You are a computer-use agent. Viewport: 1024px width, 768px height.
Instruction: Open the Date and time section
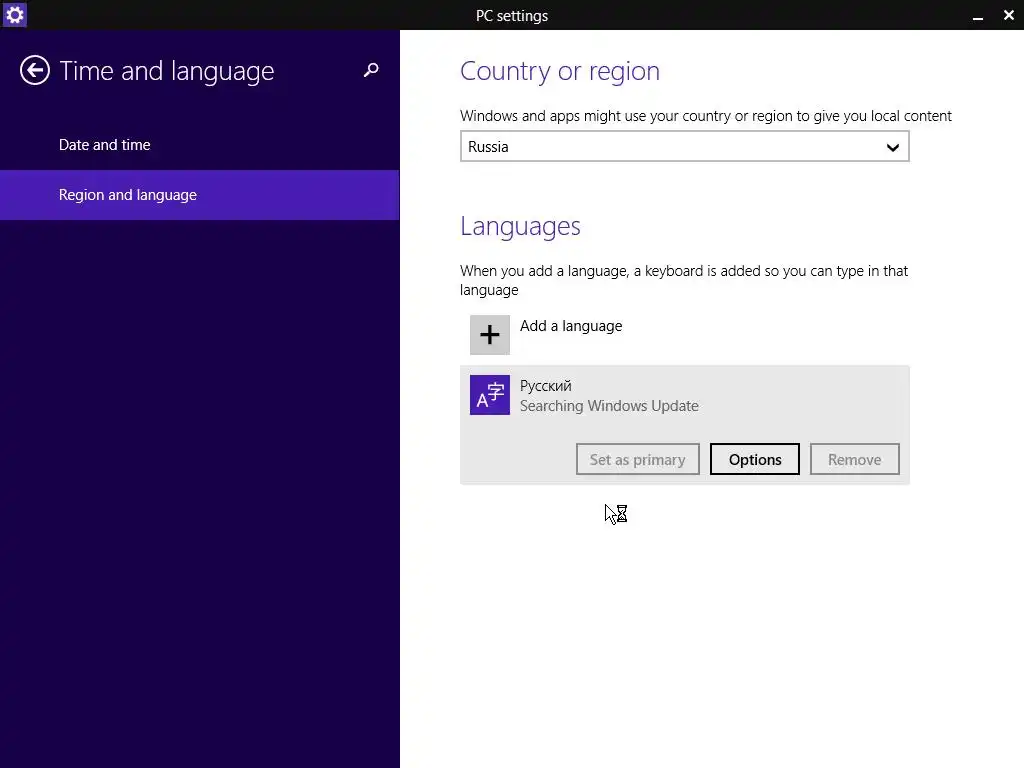tap(104, 145)
